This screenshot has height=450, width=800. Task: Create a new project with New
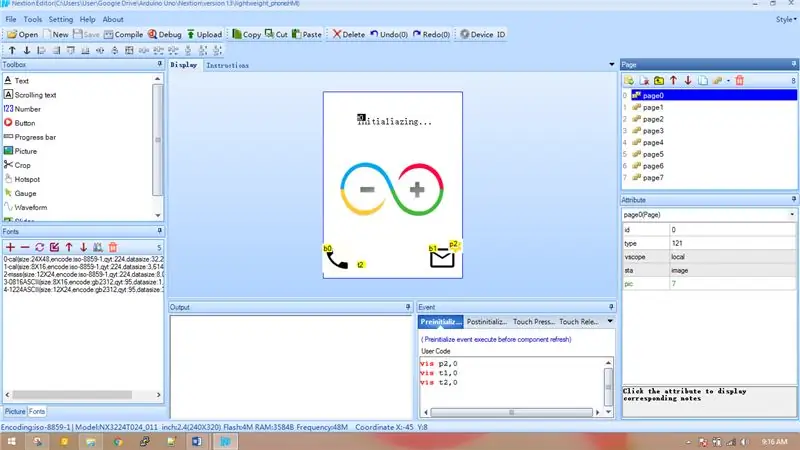(x=56, y=34)
